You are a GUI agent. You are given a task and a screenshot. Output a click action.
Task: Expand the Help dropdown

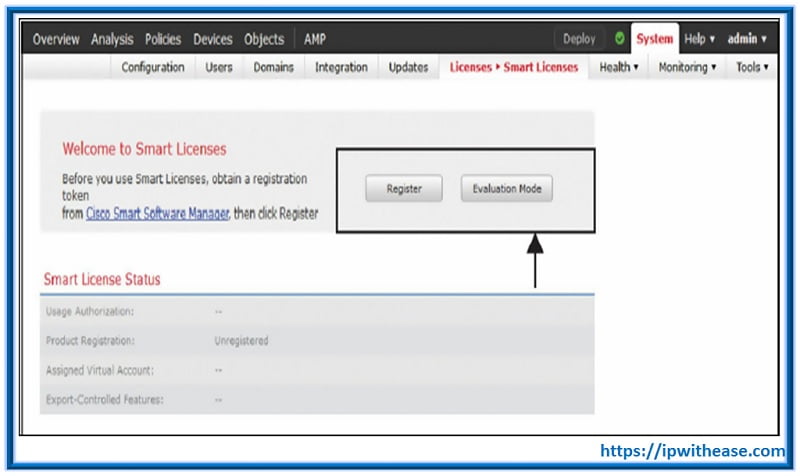click(x=699, y=39)
